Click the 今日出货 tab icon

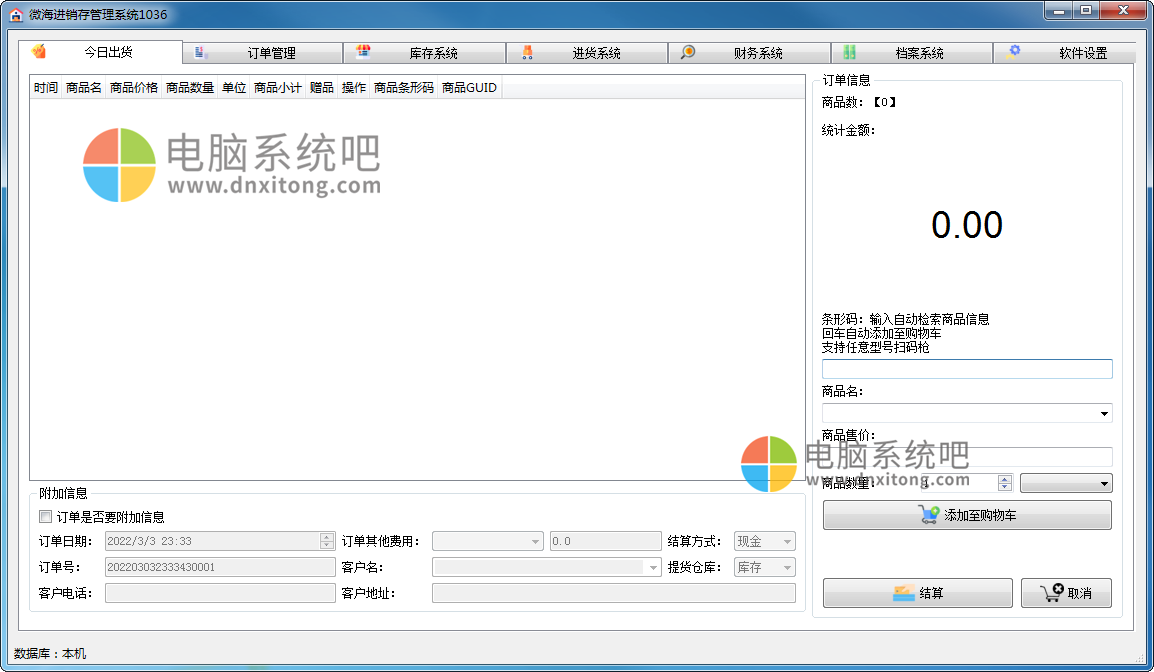click(x=40, y=52)
